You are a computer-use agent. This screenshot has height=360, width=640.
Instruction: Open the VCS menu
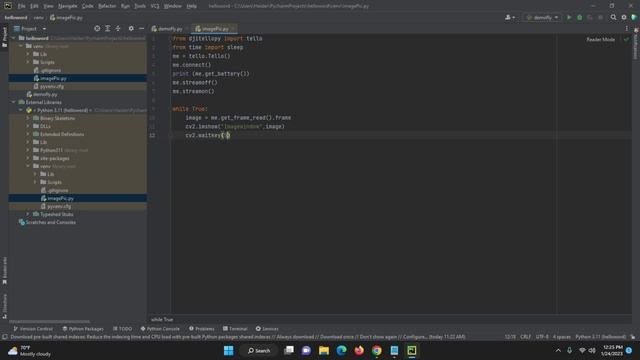pyautogui.click(x=155, y=6)
